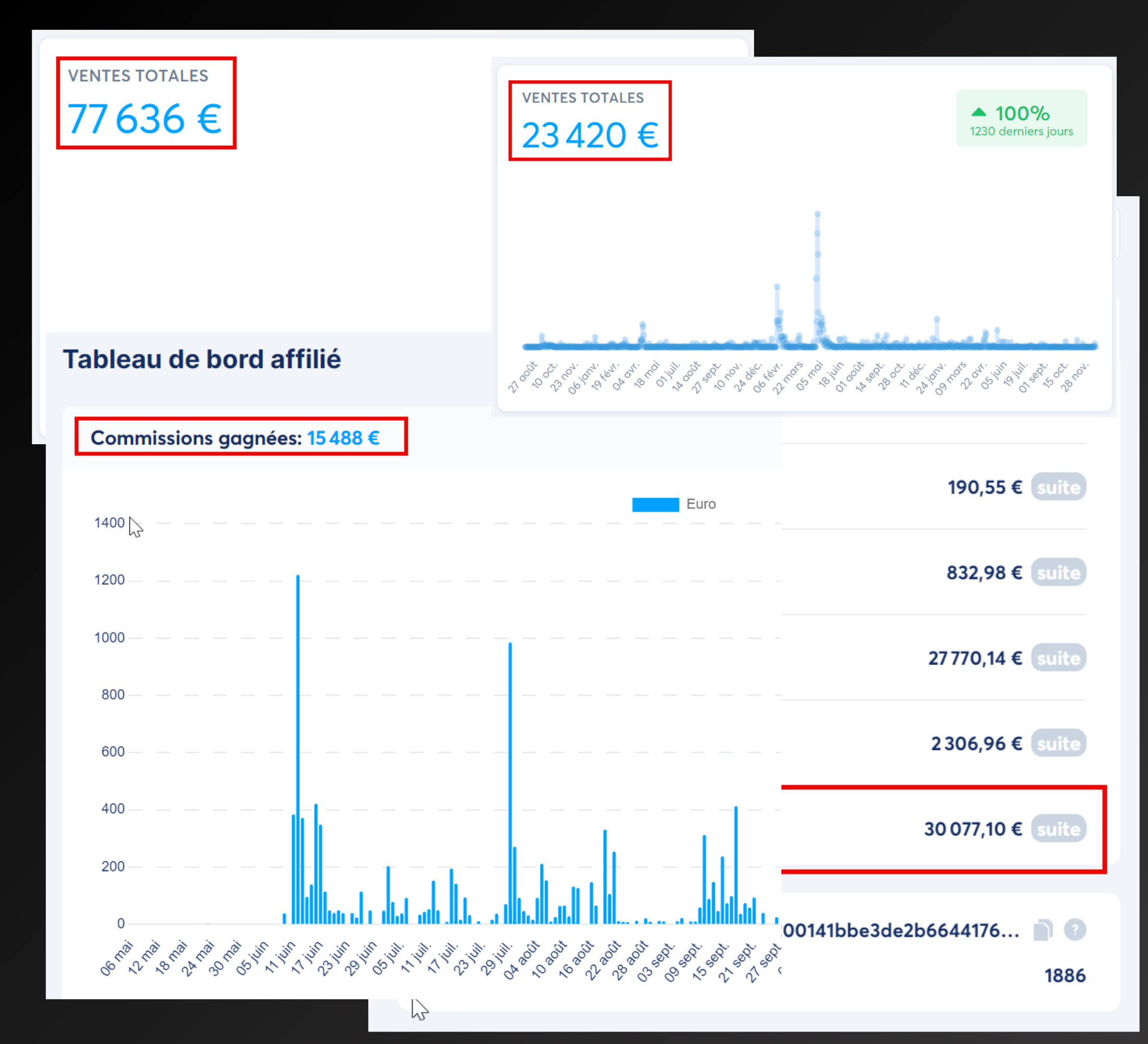This screenshot has width=1148, height=1044.
Task: Open suite for the 27 770,14 € row
Action: click(1058, 658)
